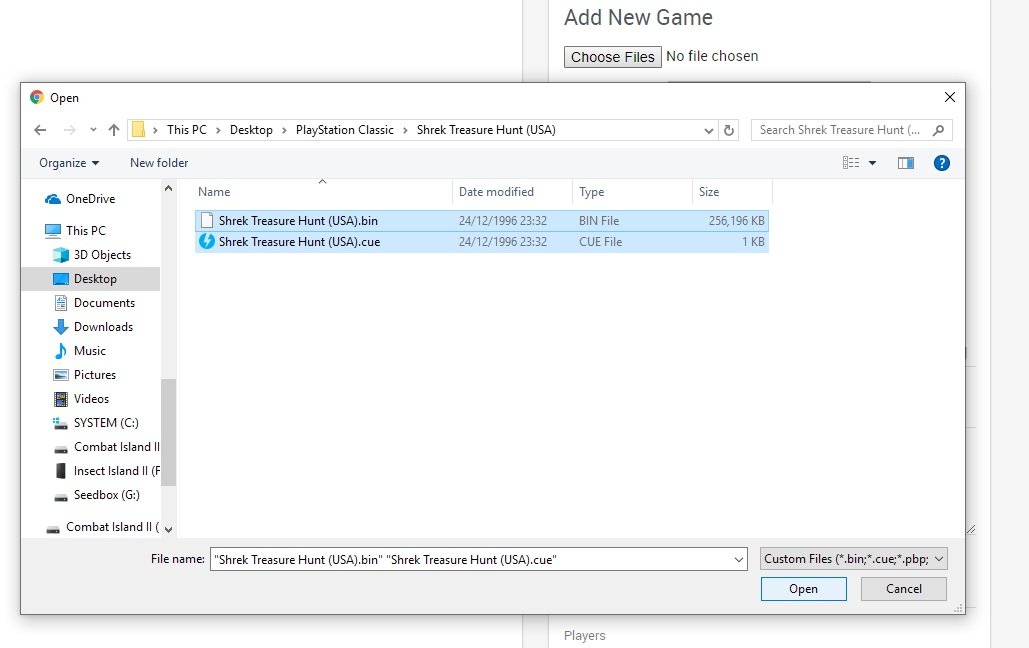The width and height of the screenshot is (1029, 648).
Task: Go up one folder level
Action: 114,130
